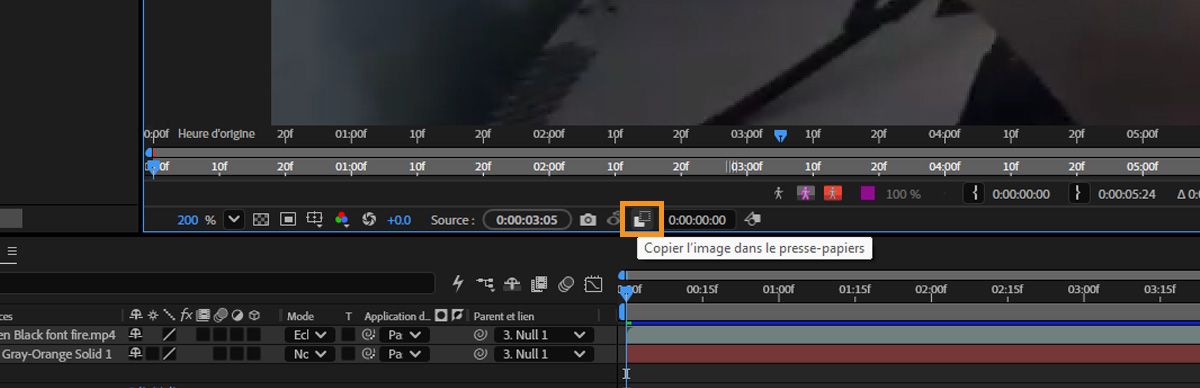This screenshot has width=1200, height=388.
Task: Set the in point with the { button
Action: [975, 193]
